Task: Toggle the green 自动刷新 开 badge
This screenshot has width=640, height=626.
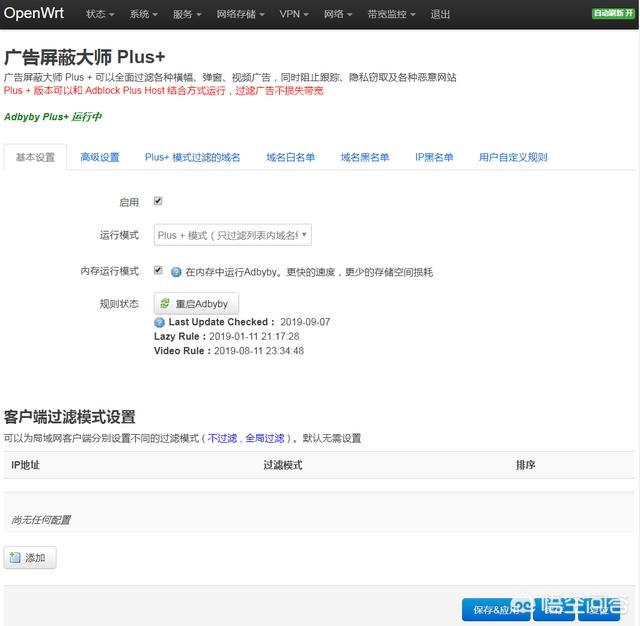Action: [613, 13]
